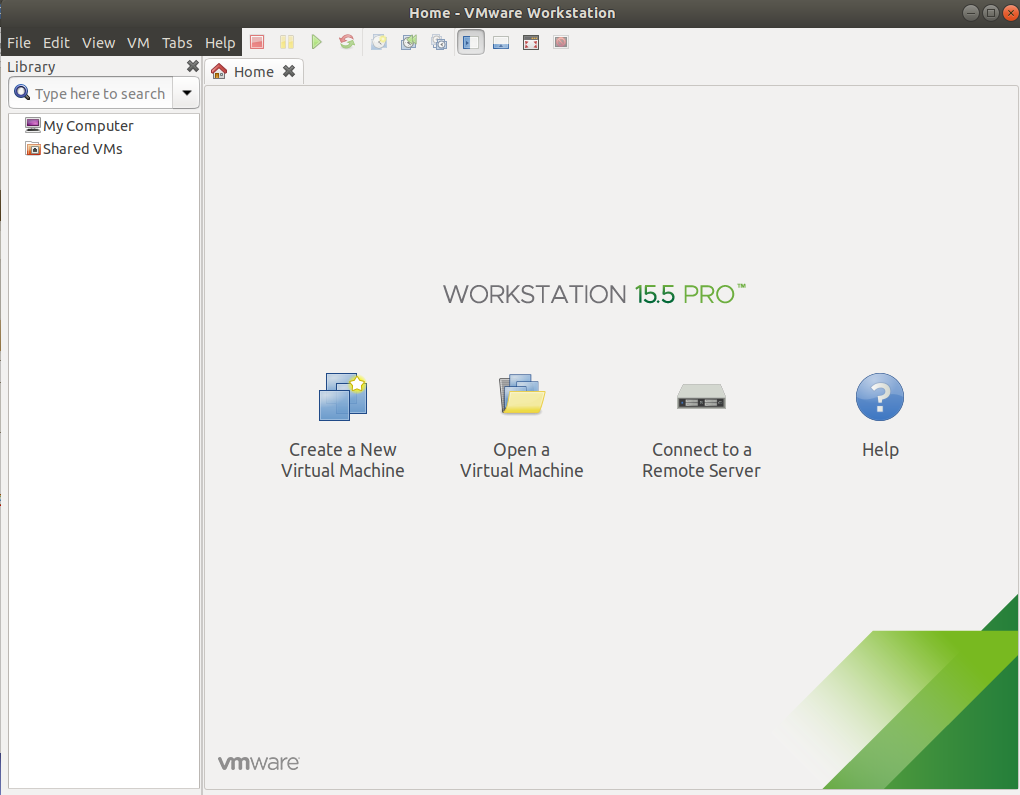Screen dimensions: 1020x795
Task: Toggle the Show Library sidebar button
Action: pos(470,42)
